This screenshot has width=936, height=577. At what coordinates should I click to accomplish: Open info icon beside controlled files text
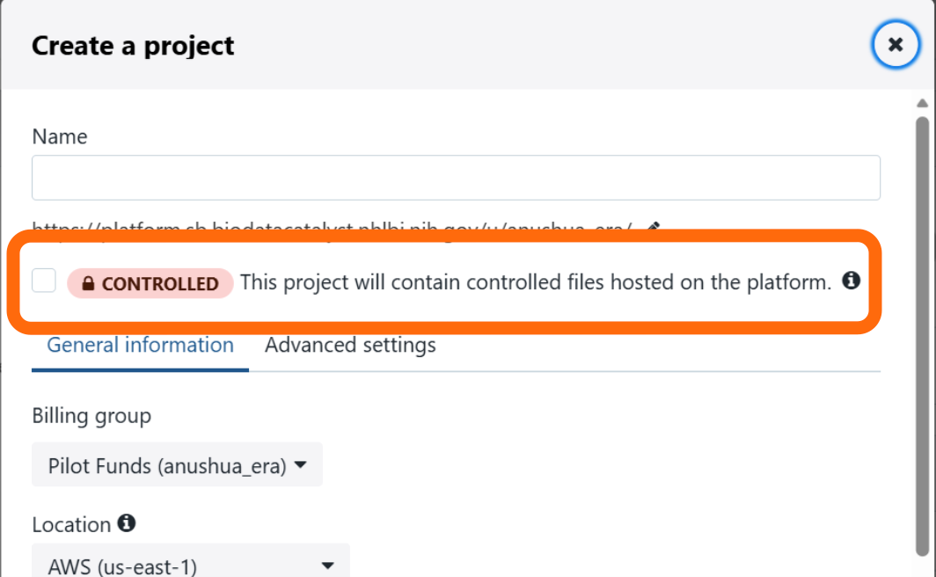851,280
